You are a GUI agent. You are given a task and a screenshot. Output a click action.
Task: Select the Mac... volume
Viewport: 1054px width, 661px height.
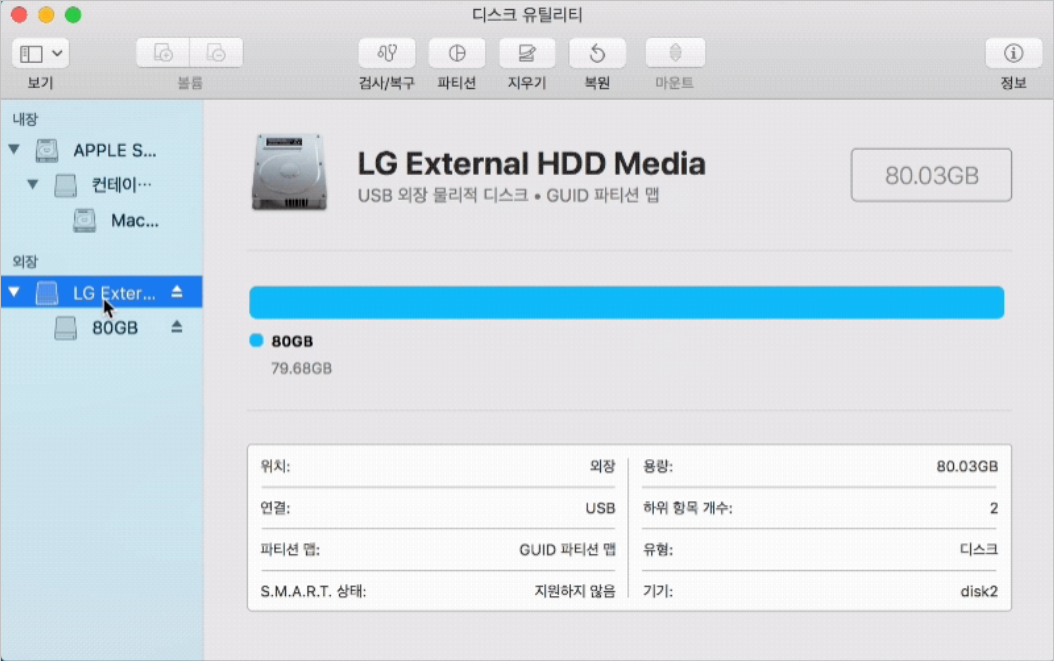click(102, 221)
